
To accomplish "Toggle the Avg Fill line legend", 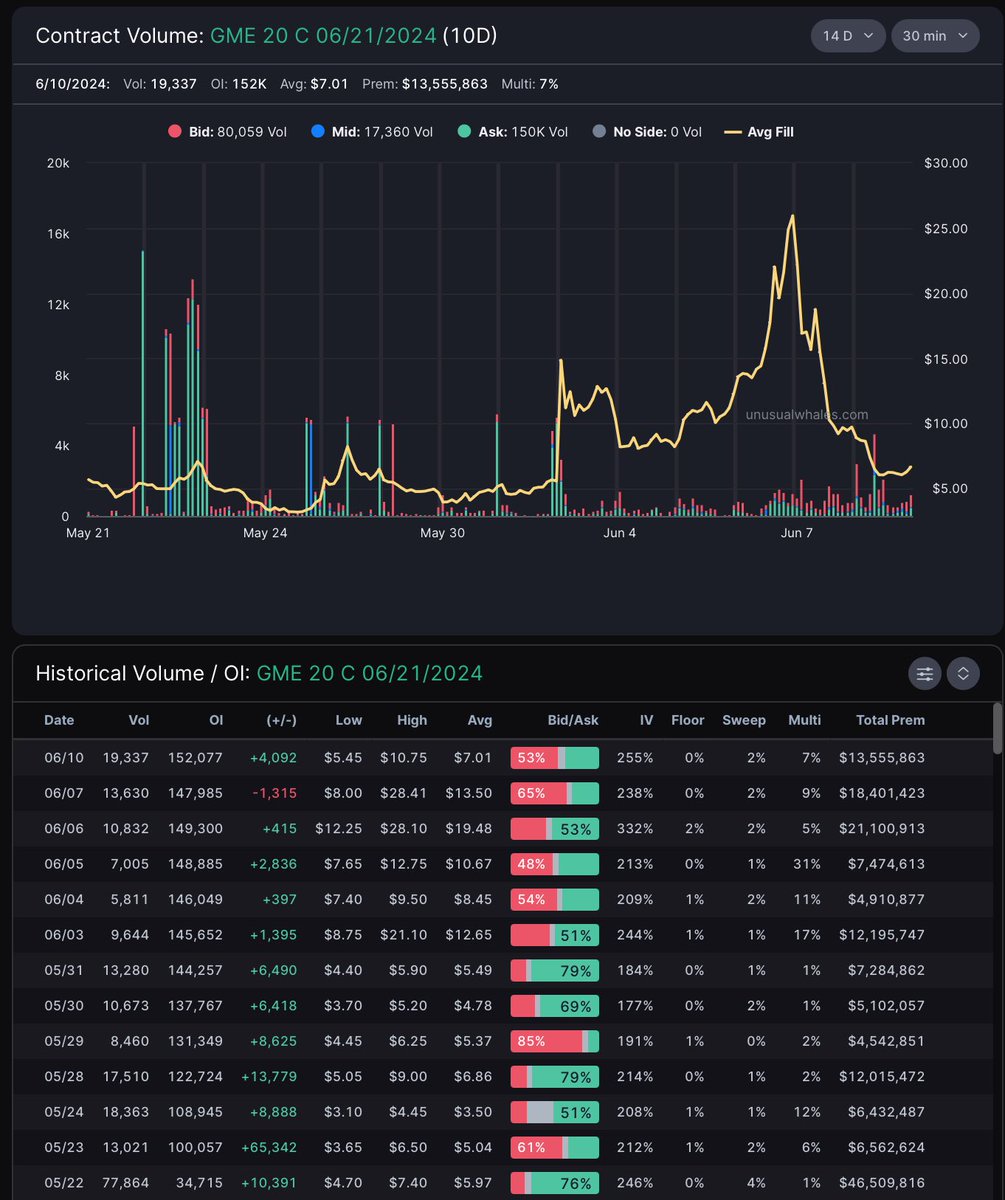I will pyautogui.click(x=759, y=132).
